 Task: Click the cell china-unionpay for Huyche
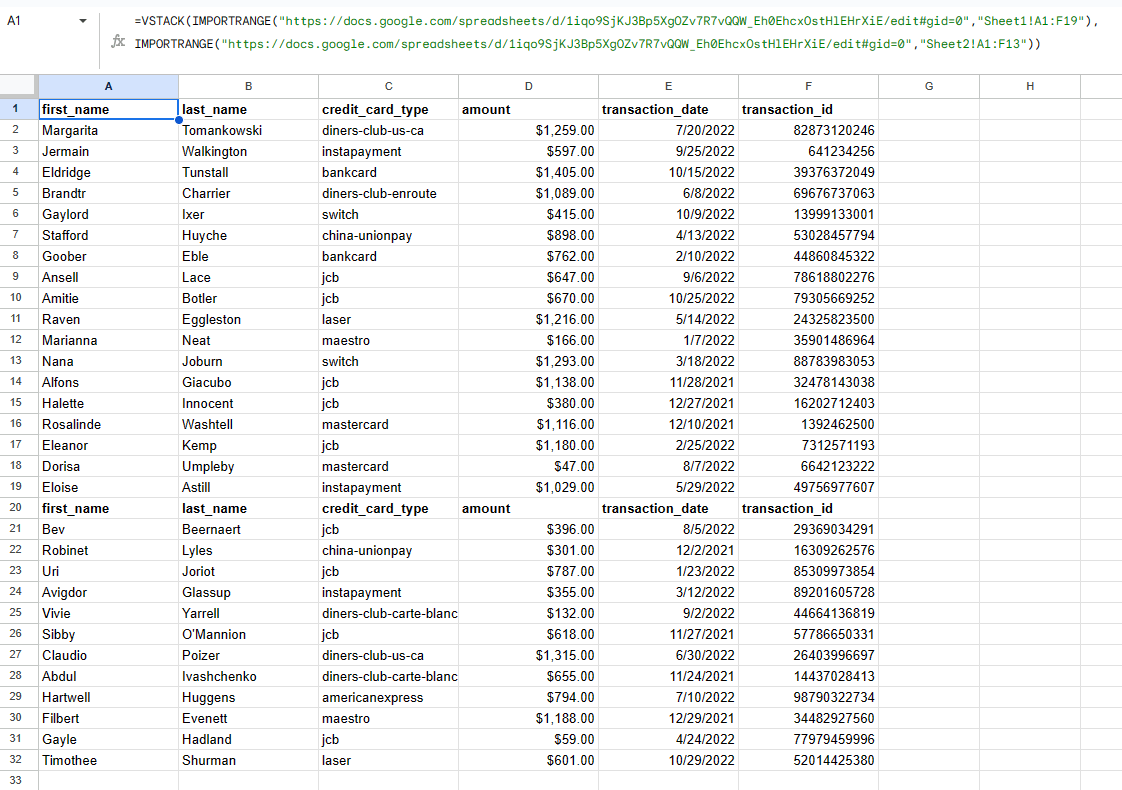click(389, 235)
